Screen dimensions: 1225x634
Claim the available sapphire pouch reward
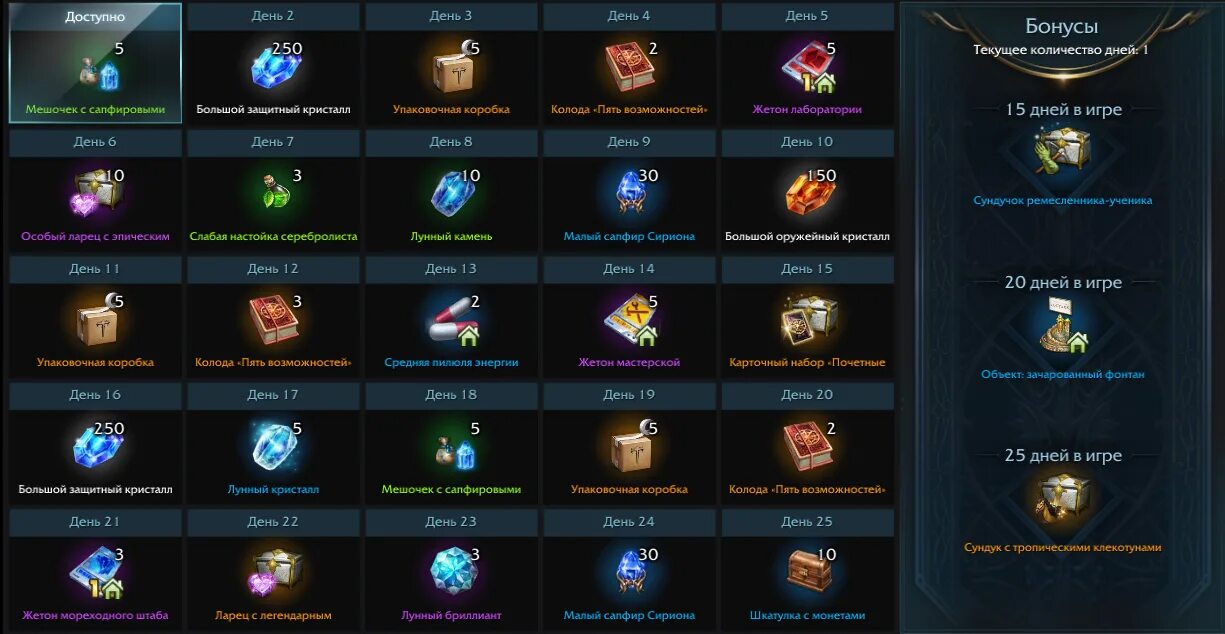[96, 65]
